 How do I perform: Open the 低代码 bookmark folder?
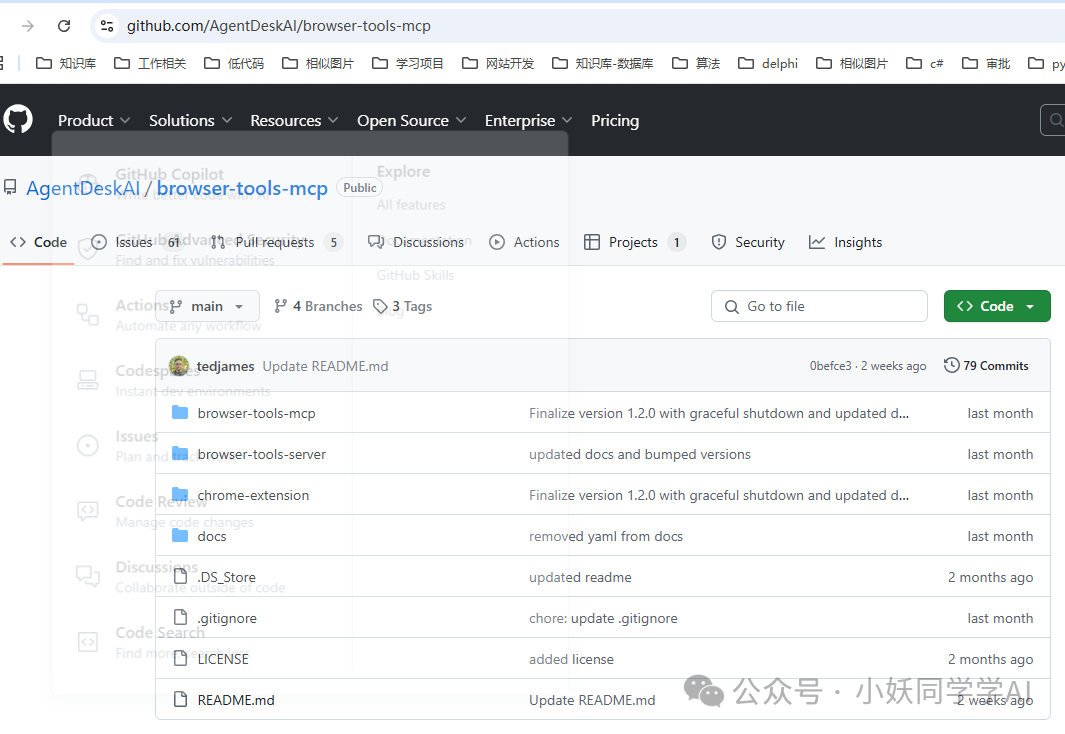coord(234,63)
